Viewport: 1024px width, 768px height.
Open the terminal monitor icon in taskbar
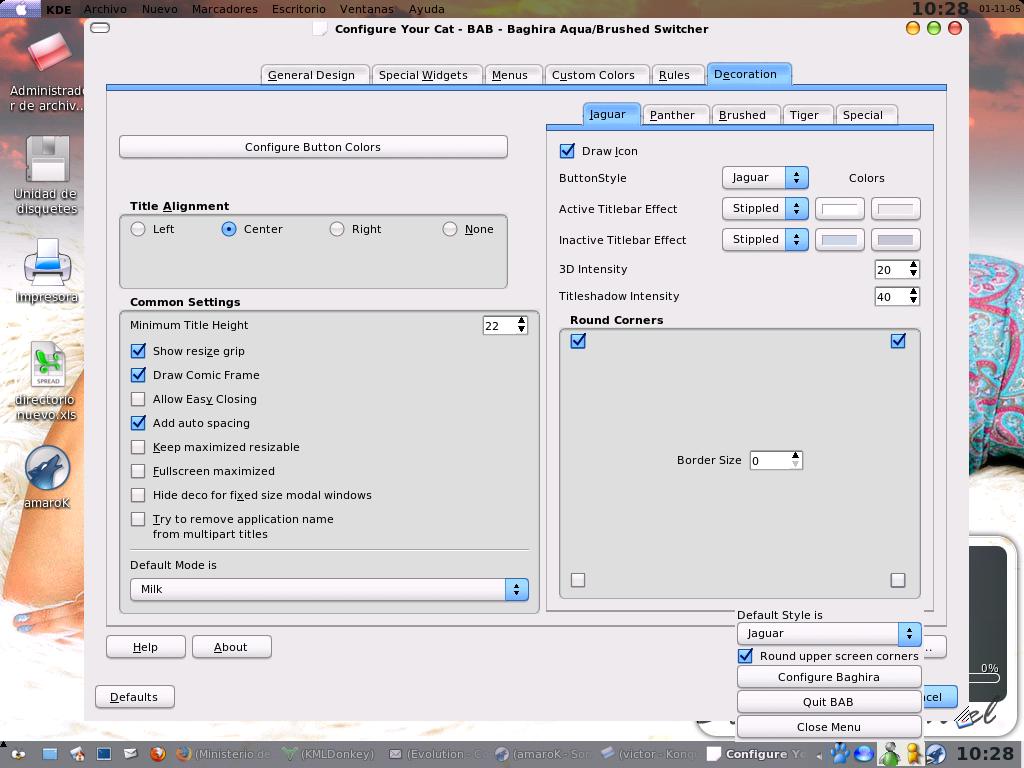click(104, 754)
